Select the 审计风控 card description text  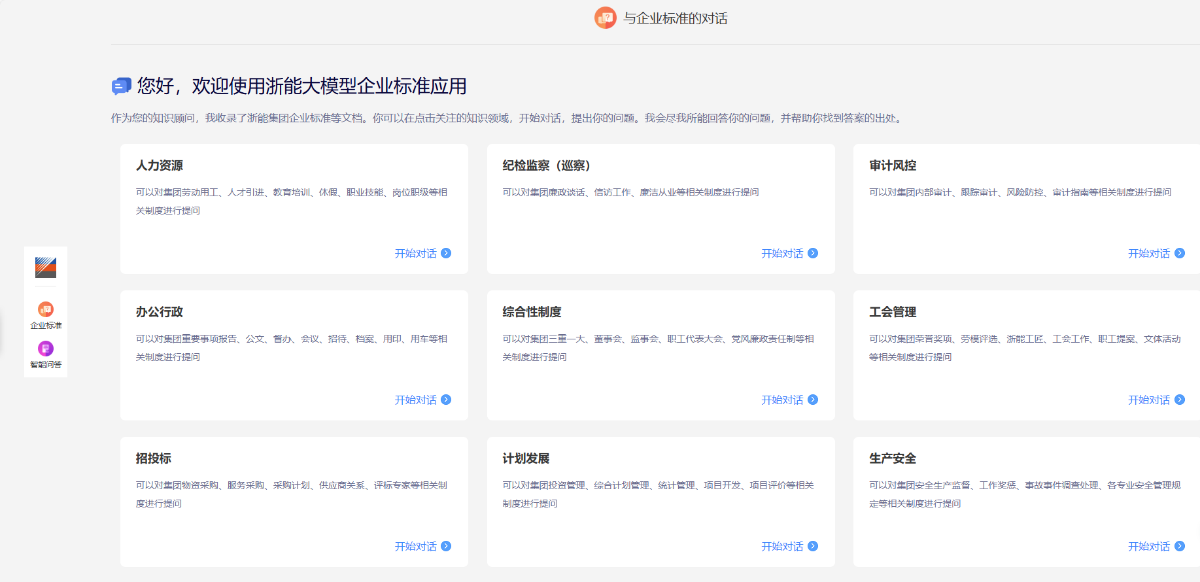(x=1020, y=192)
